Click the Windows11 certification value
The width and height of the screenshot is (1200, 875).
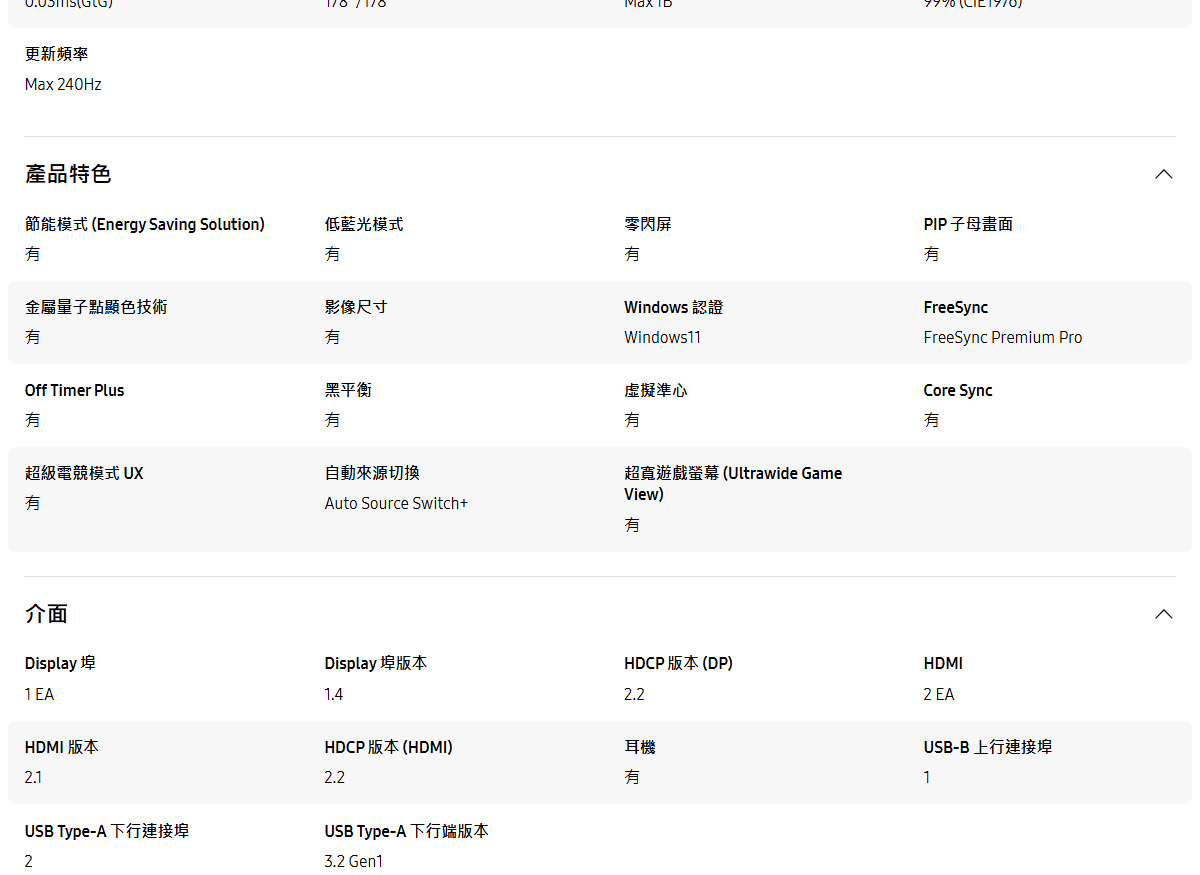coord(662,338)
